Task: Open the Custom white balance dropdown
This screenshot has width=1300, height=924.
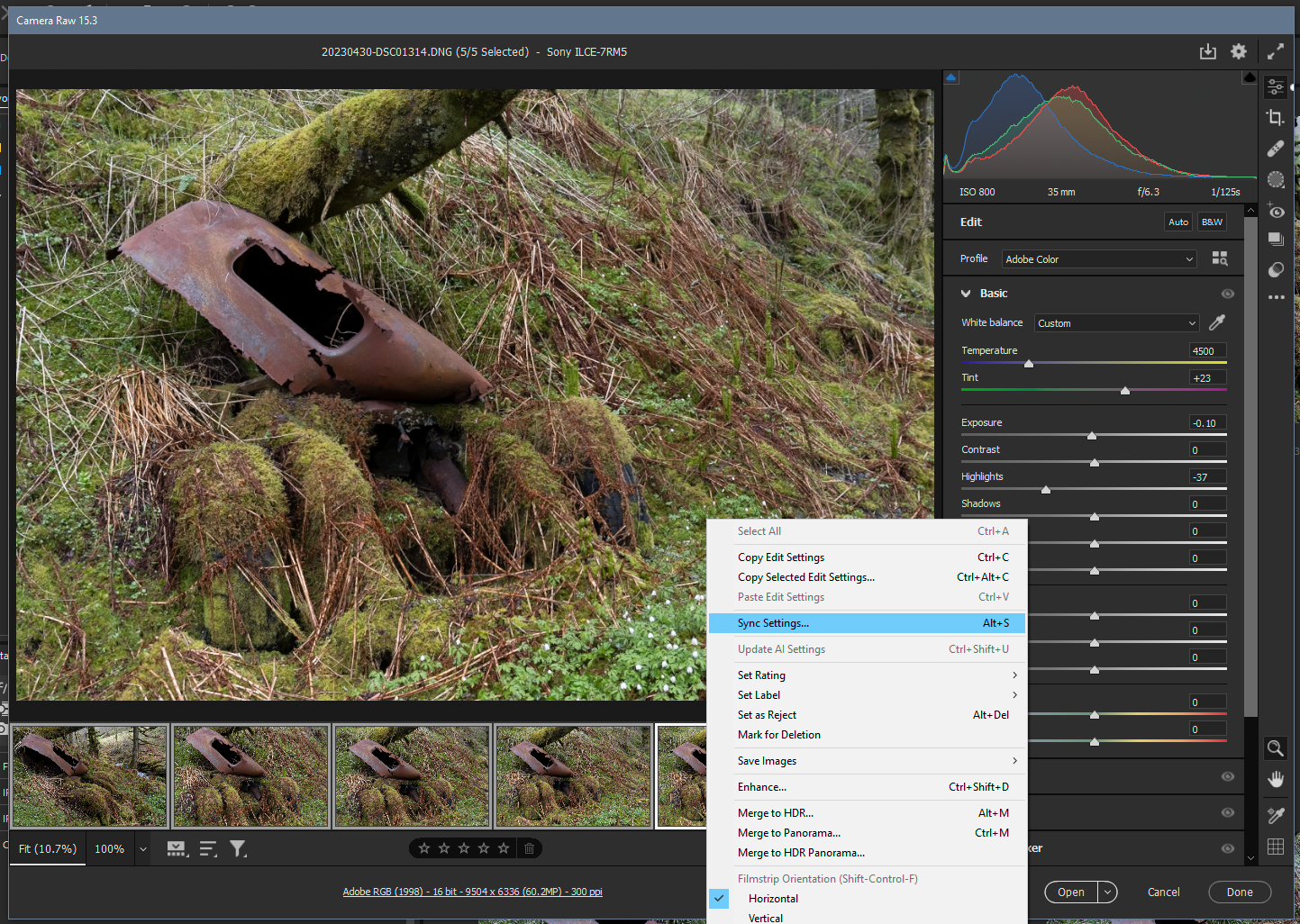Action: [1116, 322]
